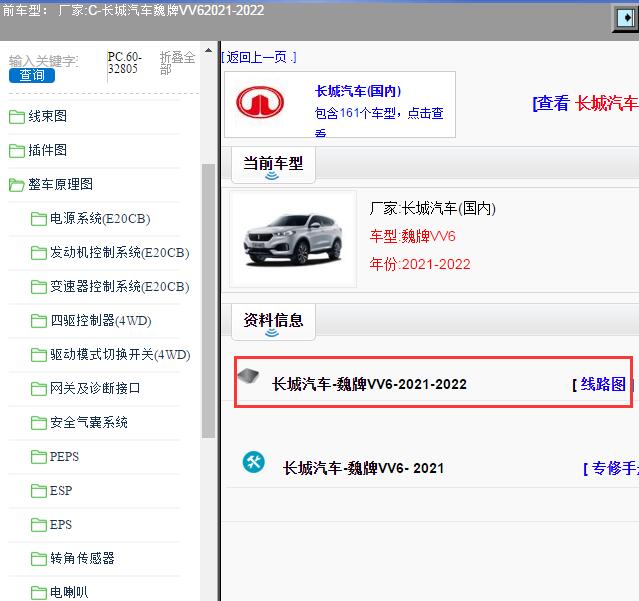Click the top-right panel toggle arrow button
Image resolution: width=639 pixels, height=601 pixels.
[x=626, y=18]
